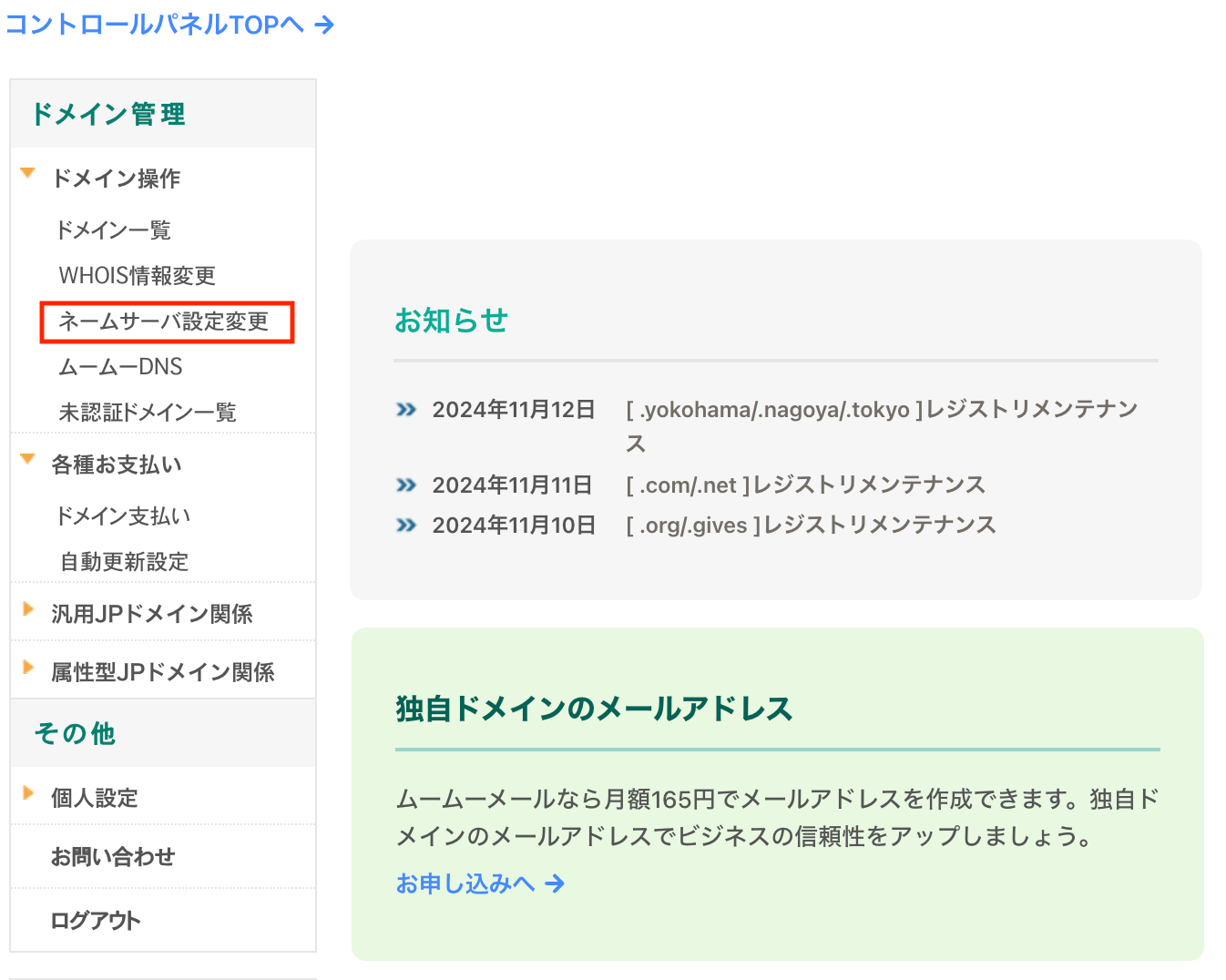Click ログアウト at the bottom of the sidebar

95,920
